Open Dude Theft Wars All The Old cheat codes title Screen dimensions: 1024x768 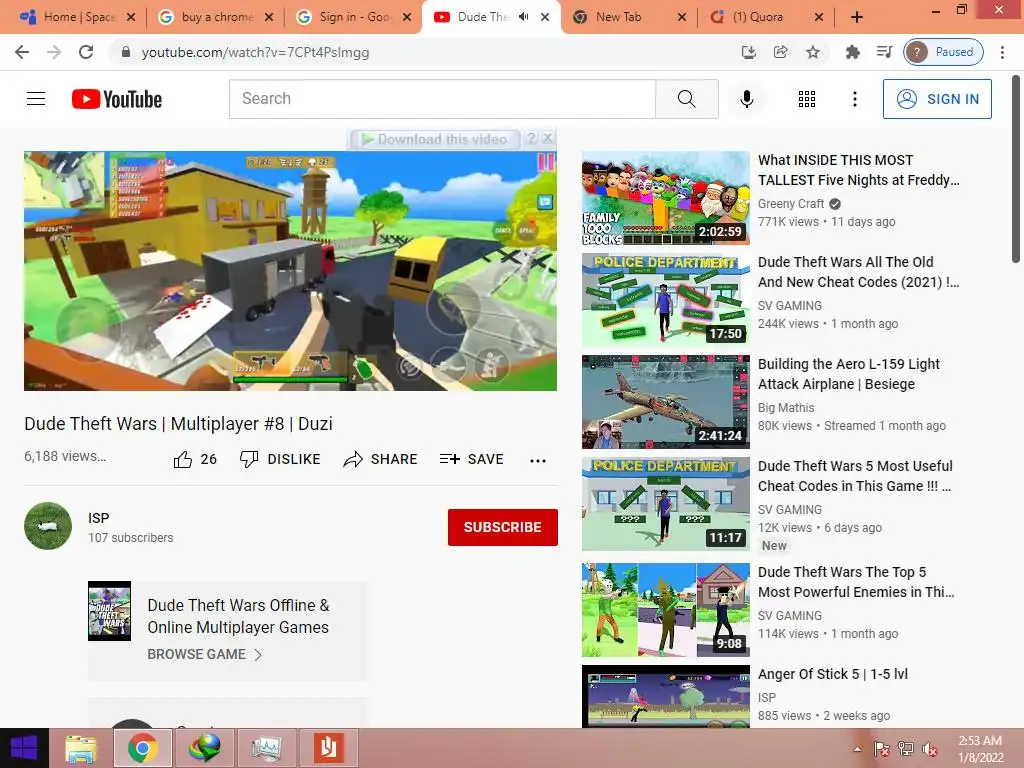click(x=858, y=272)
